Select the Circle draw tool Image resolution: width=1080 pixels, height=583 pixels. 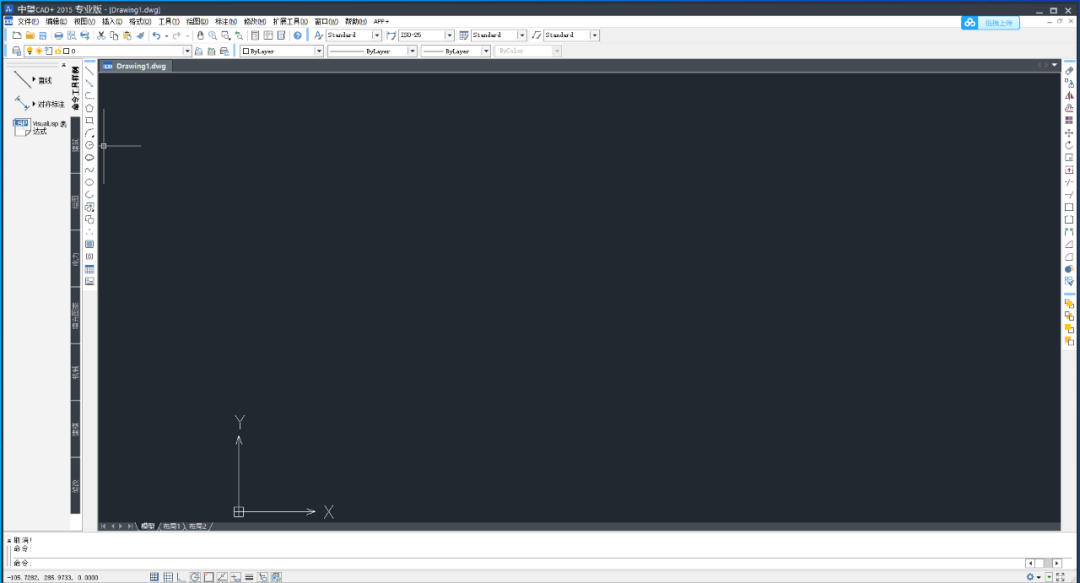pos(90,145)
